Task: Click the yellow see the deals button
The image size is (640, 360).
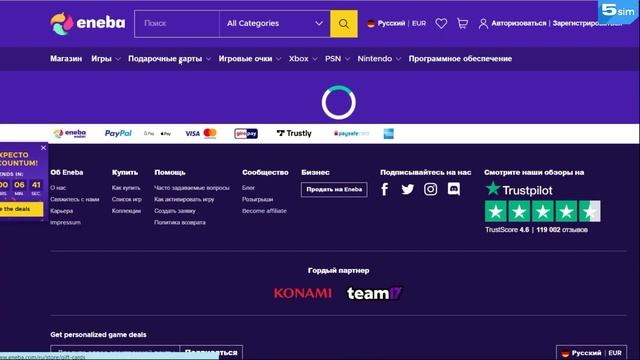Action: 21,209
